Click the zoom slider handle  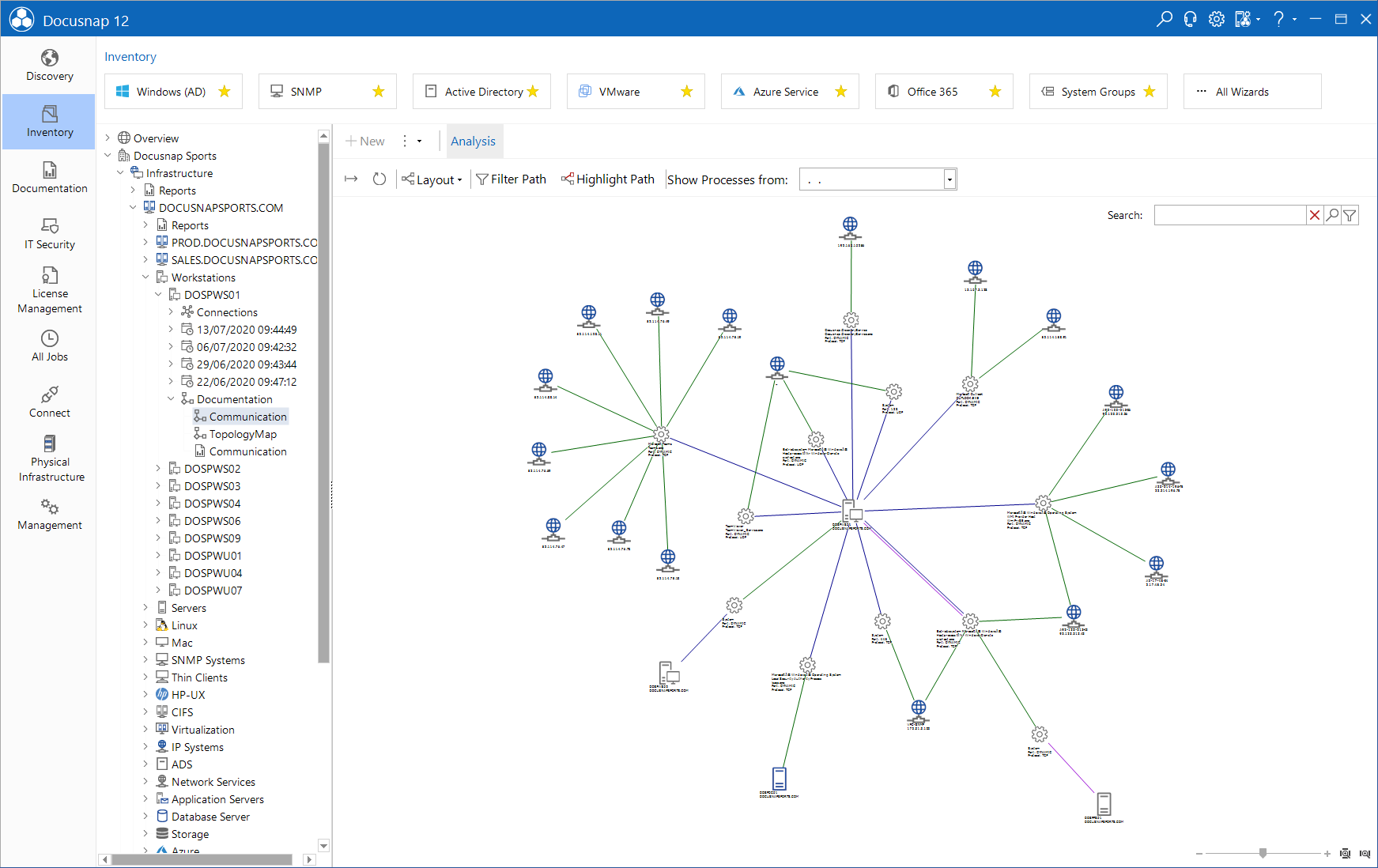1263,854
